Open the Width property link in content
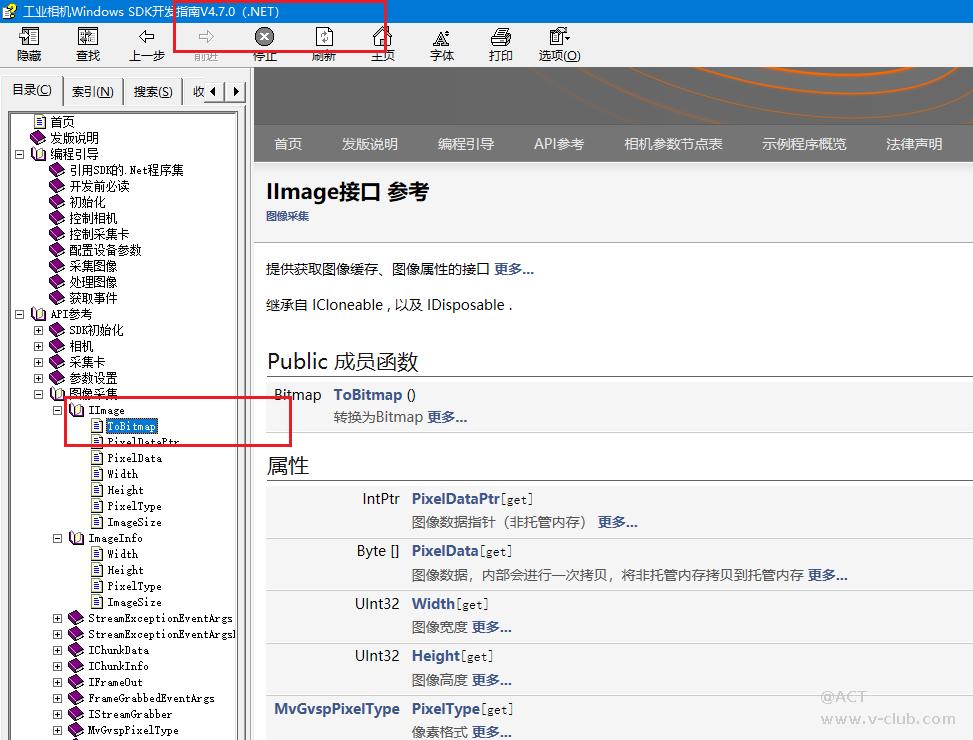The image size is (973, 740). 433,604
